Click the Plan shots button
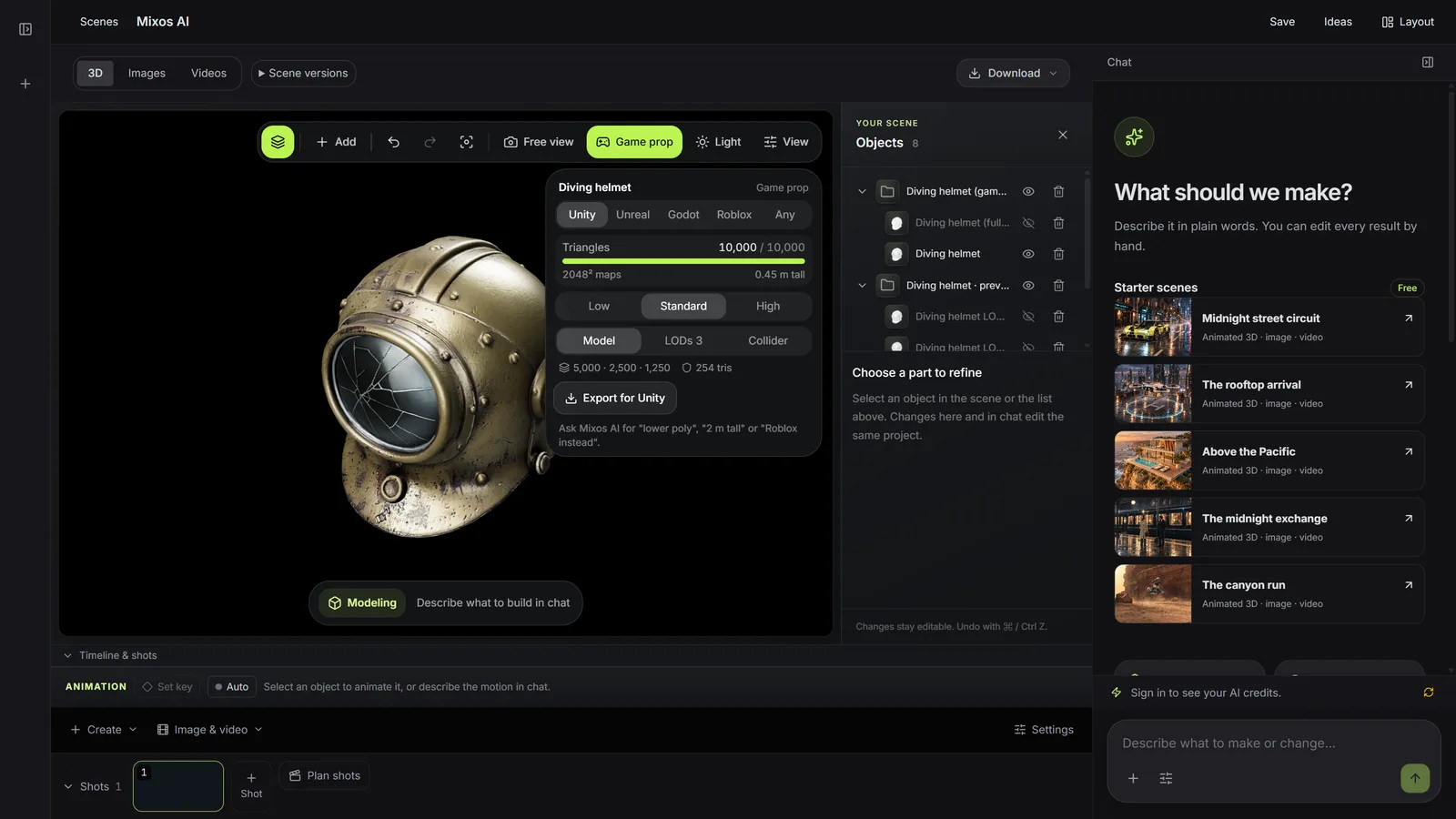This screenshot has height=819, width=1456. [324, 775]
